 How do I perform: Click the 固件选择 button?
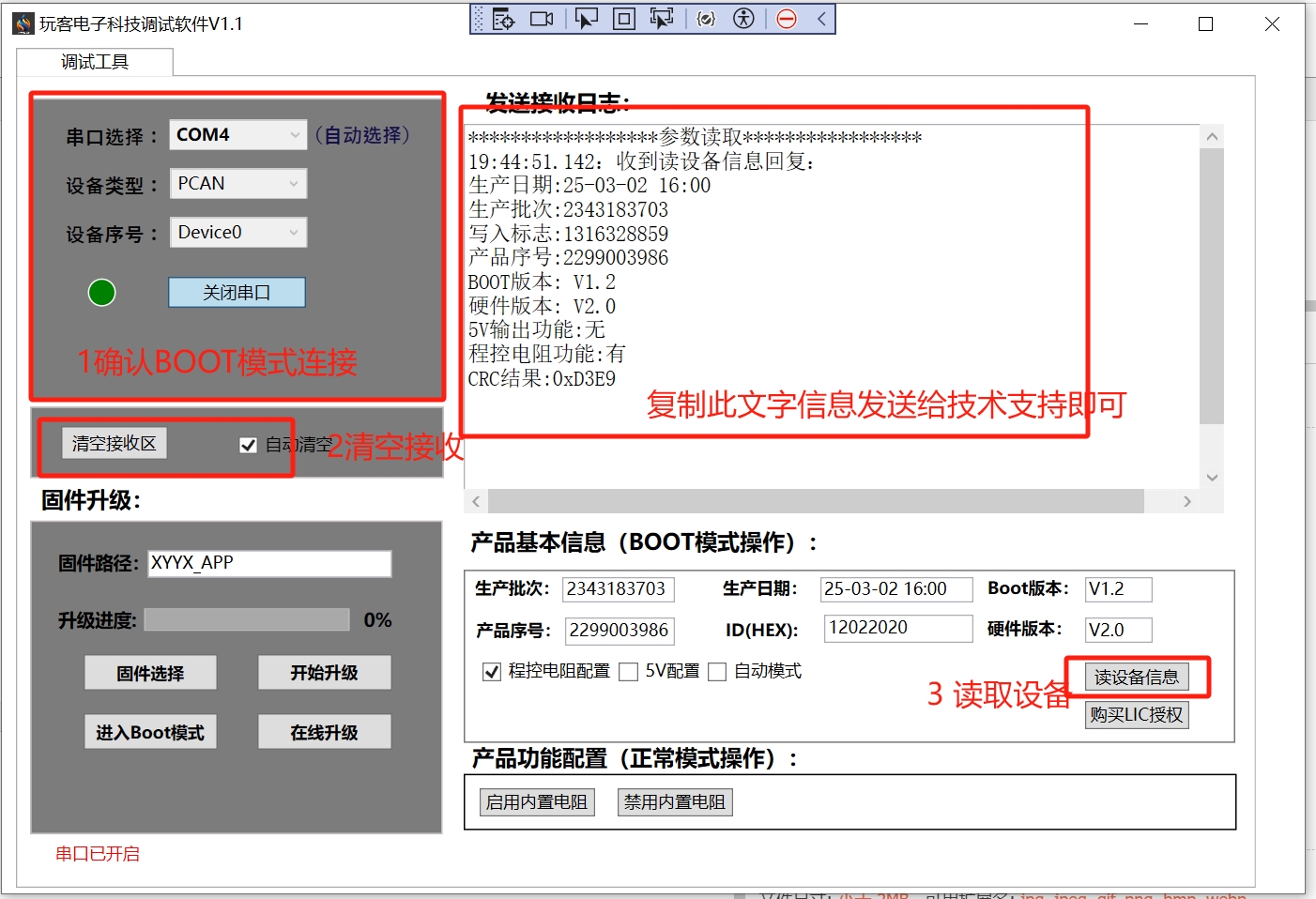click(150, 673)
